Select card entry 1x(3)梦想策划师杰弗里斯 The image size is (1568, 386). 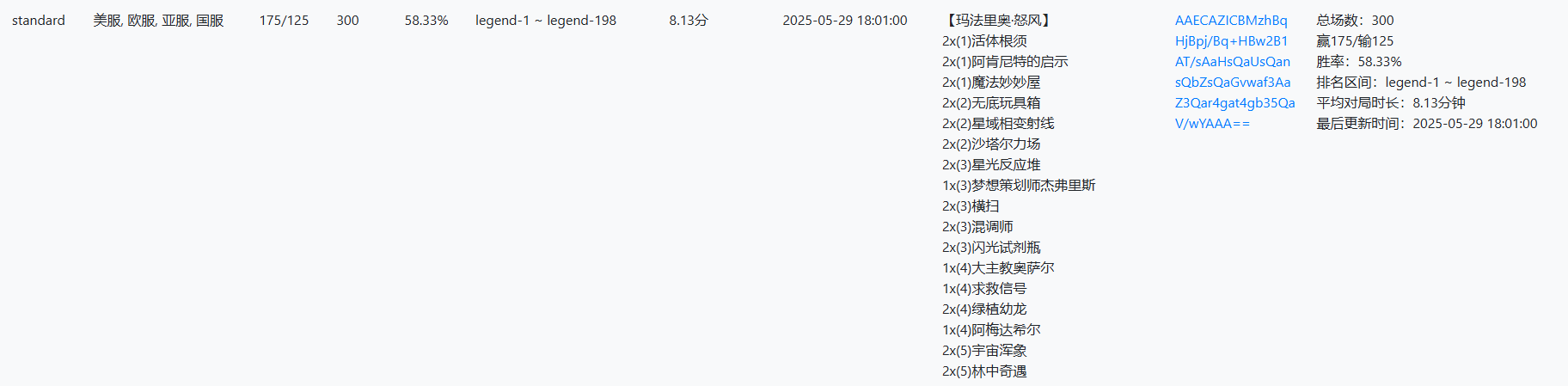(1019, 186)
